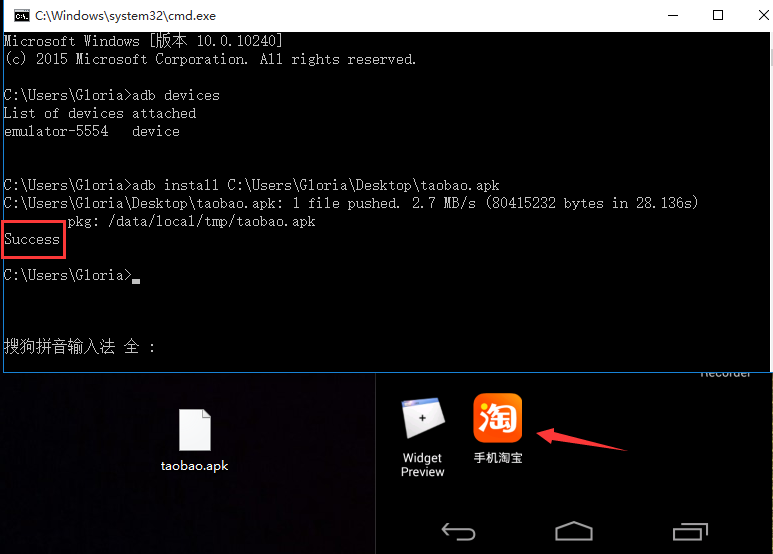Minimize the cmd.exe window
773x554 pixels.
673,15
